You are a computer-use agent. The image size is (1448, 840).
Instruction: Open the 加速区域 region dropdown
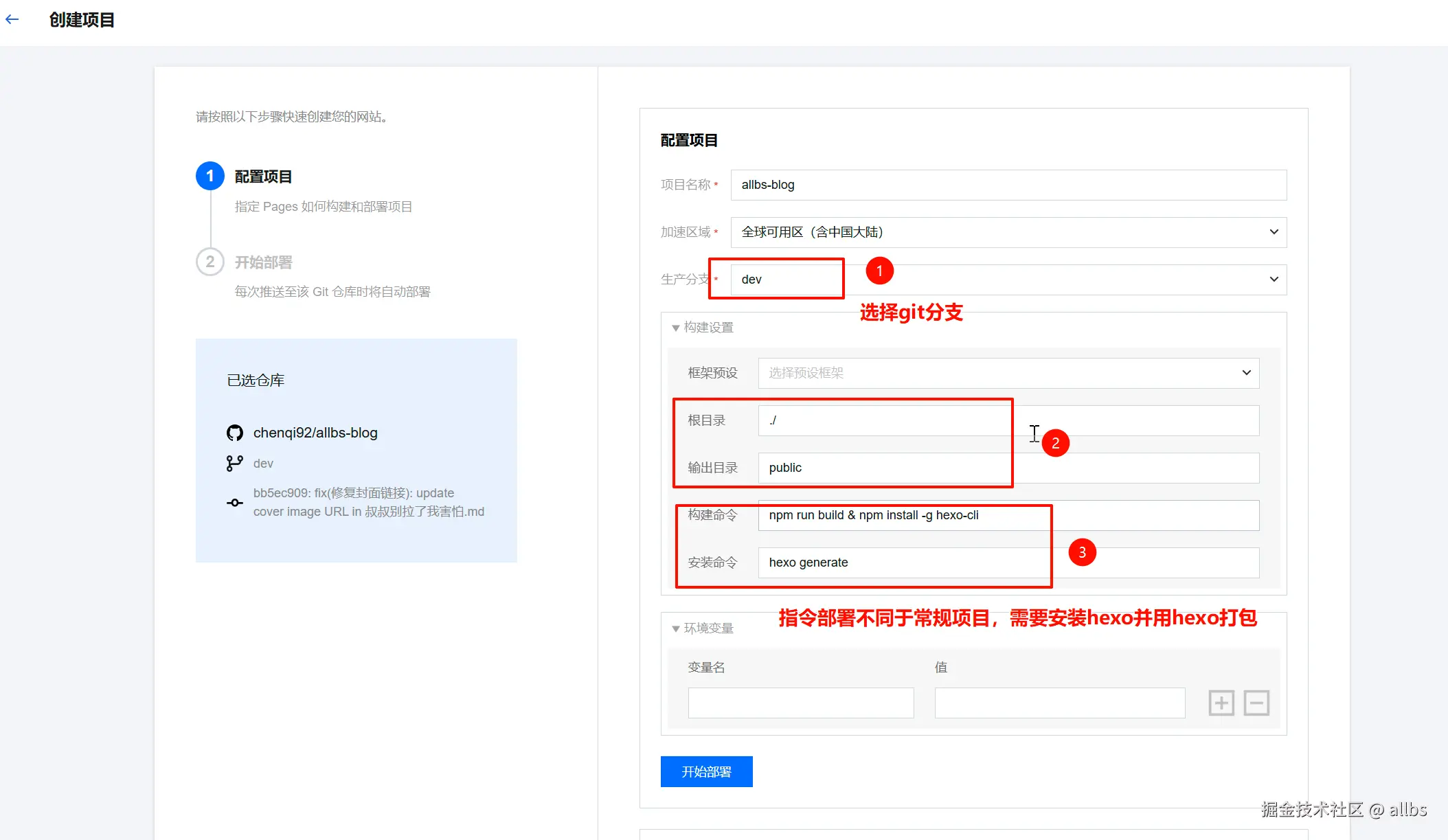[1008, 232]
